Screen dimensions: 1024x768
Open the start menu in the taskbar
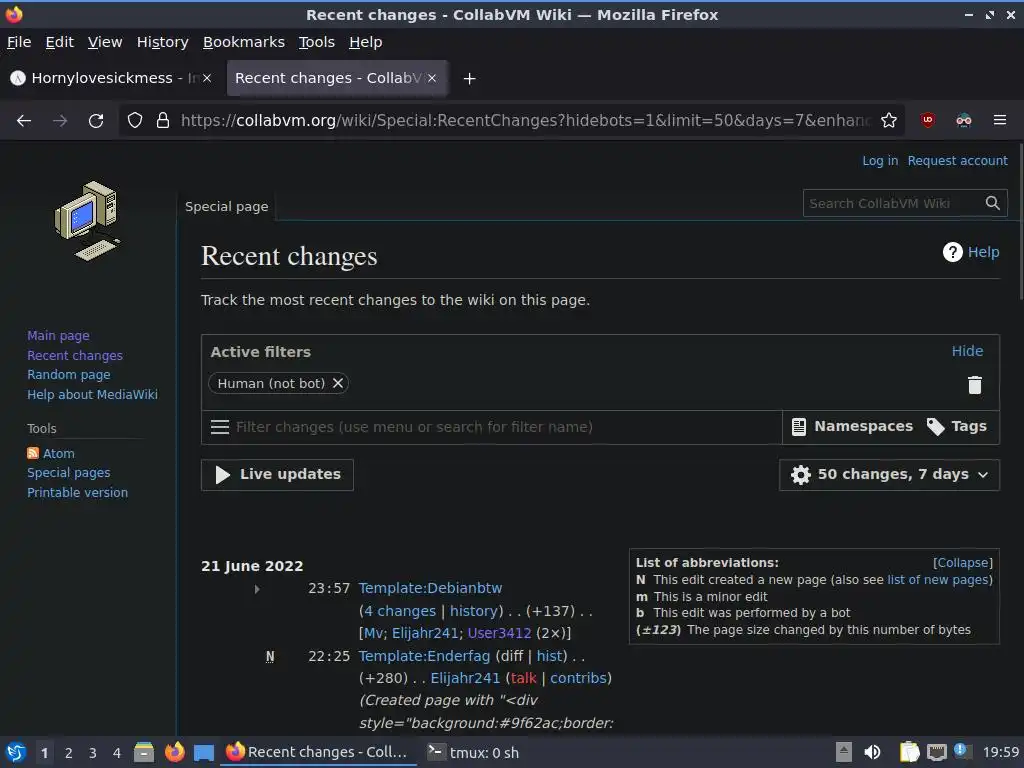click(16, 752)
